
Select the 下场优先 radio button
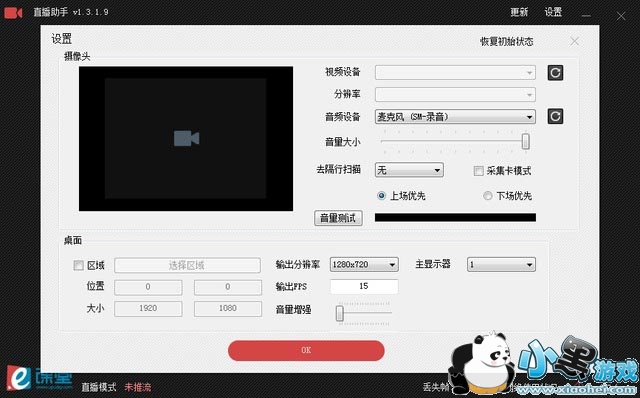click(487, 196)
